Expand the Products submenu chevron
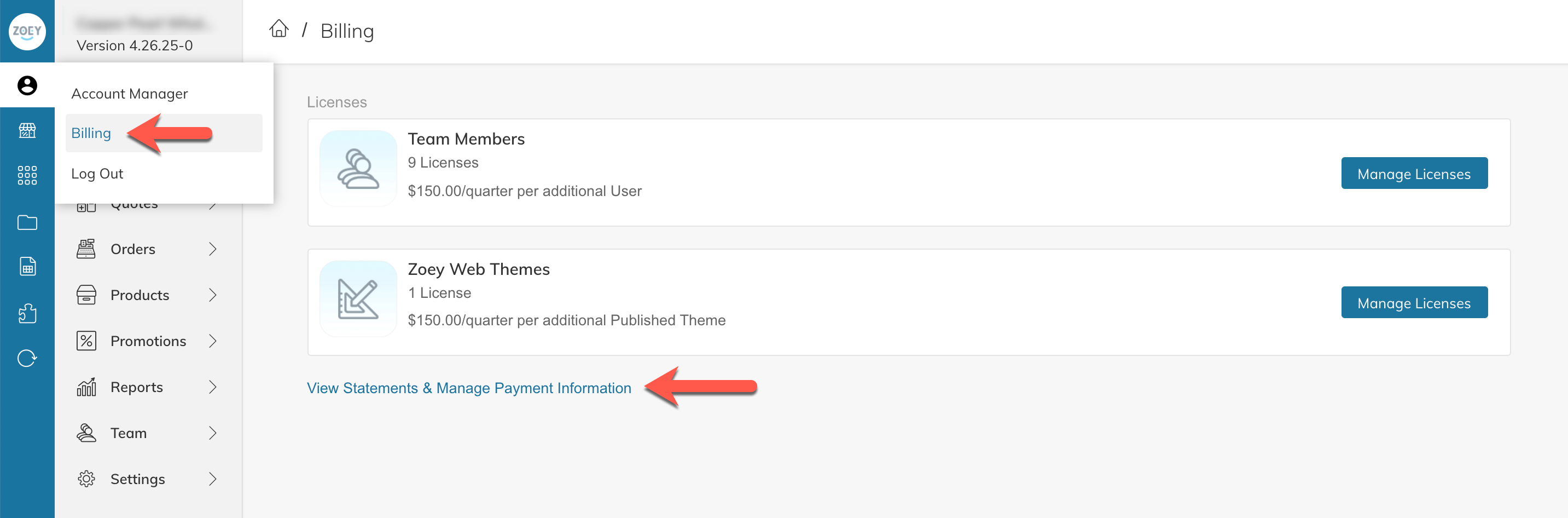Screen dimensions: 1568x518 point(212,295)
